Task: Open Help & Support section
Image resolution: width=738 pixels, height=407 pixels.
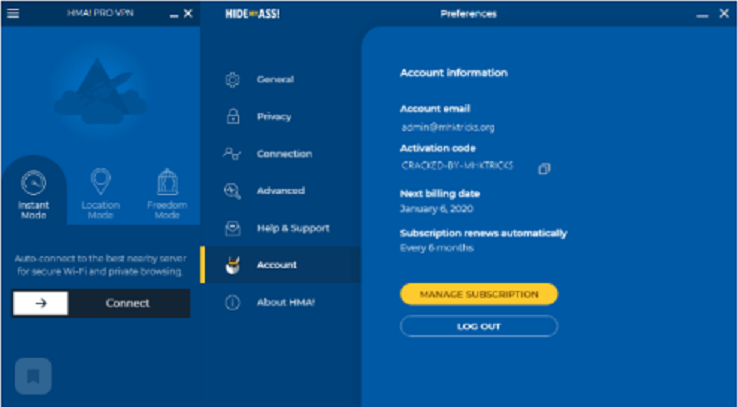Action: click(x=293, y=228)
